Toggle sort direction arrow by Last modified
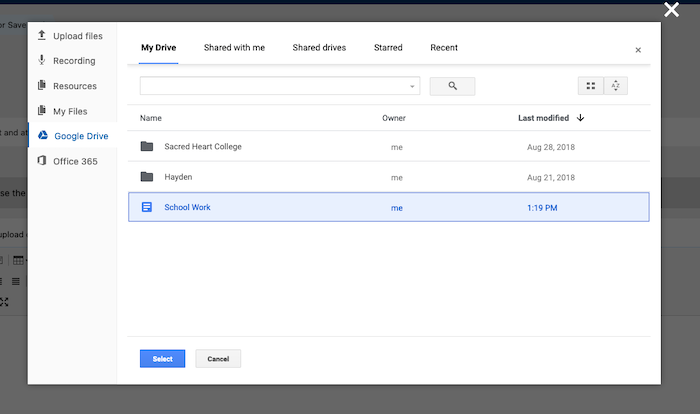Viewport: 700px width, 414px height. pyautogui.click(x=581, y=118)
